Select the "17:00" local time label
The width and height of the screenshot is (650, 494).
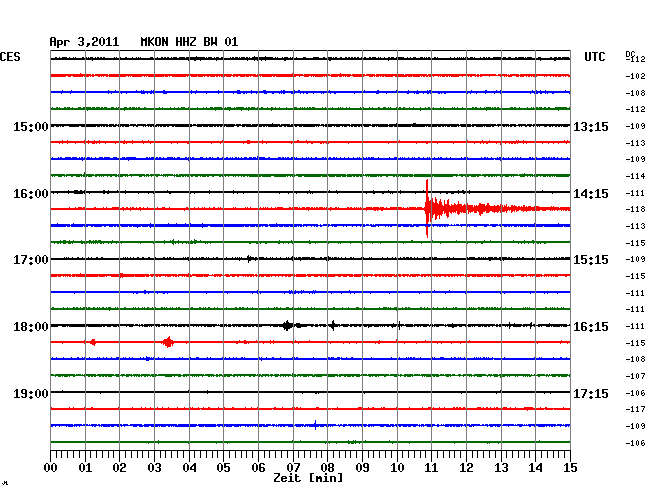tap(31, 260)
